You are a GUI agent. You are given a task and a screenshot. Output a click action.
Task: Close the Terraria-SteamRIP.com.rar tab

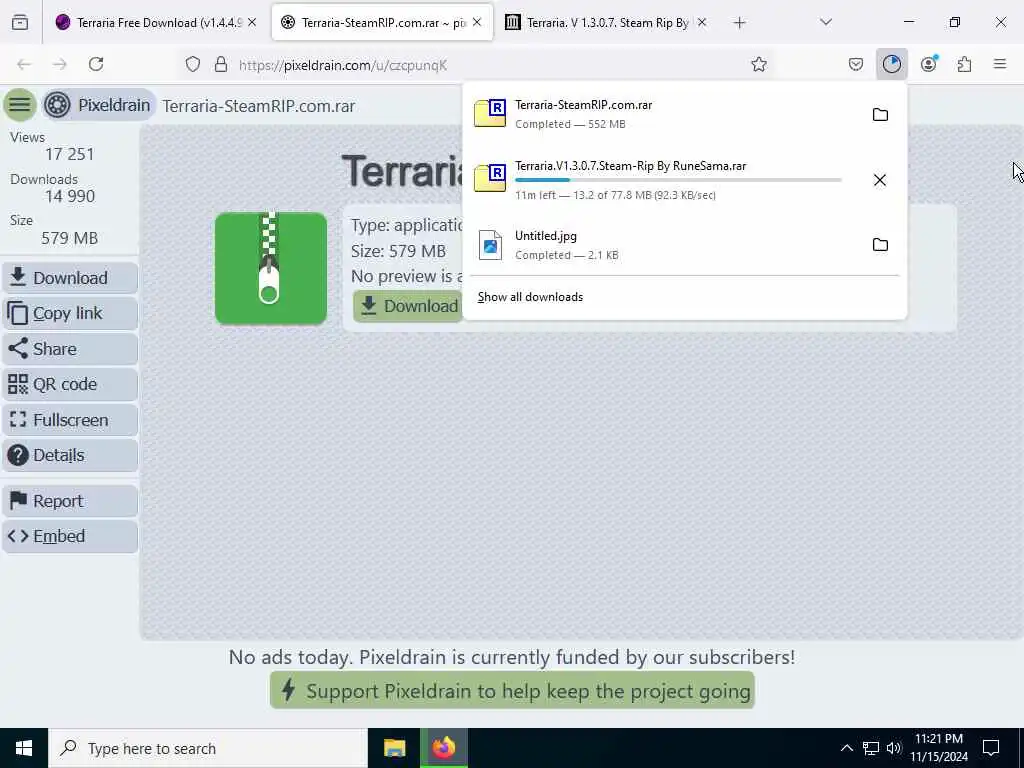[x=477, y=22]
